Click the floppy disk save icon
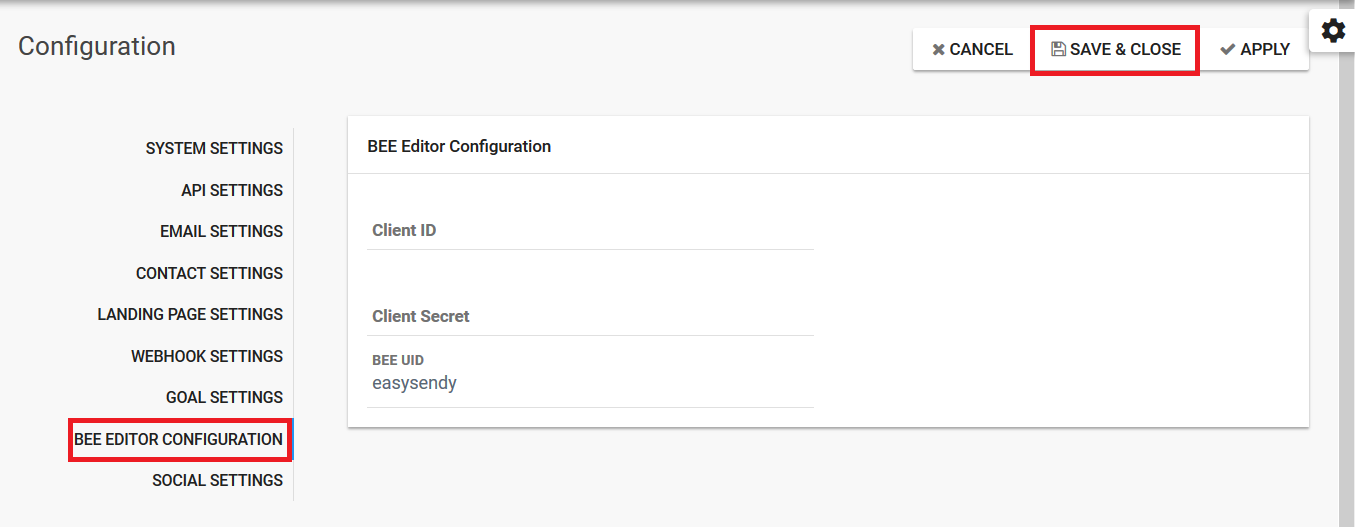This screenshot has width=1355, height=527. (1058, 49)
